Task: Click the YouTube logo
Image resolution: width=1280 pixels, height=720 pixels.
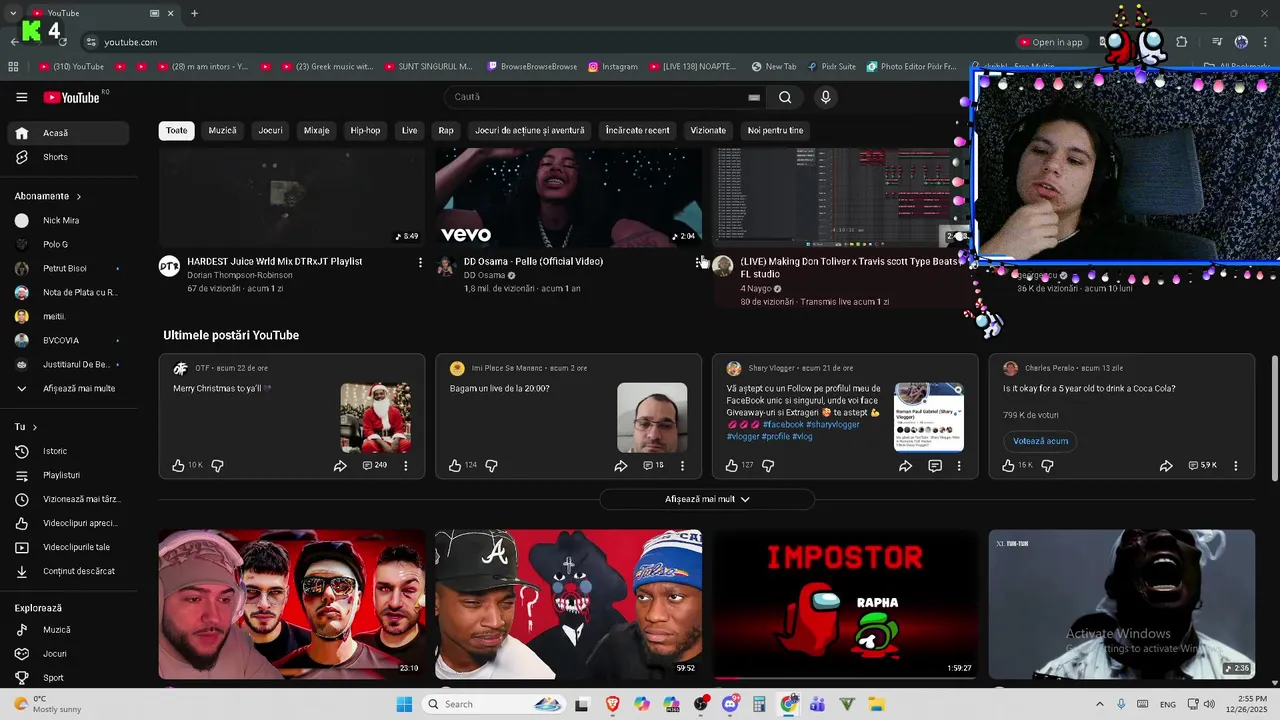Action: click(x=71, y=97)
